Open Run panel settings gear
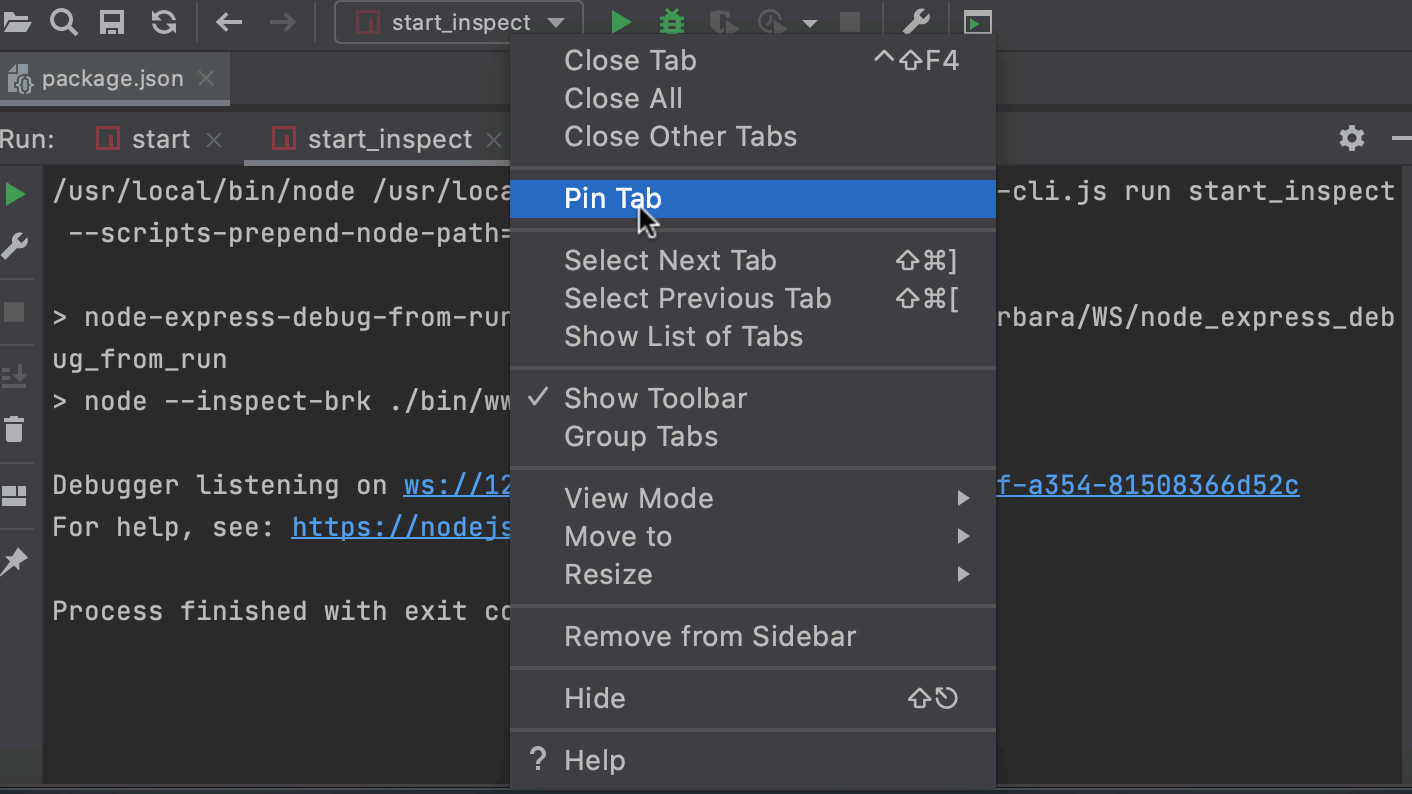1412x794 pixels. [1352, 139]
